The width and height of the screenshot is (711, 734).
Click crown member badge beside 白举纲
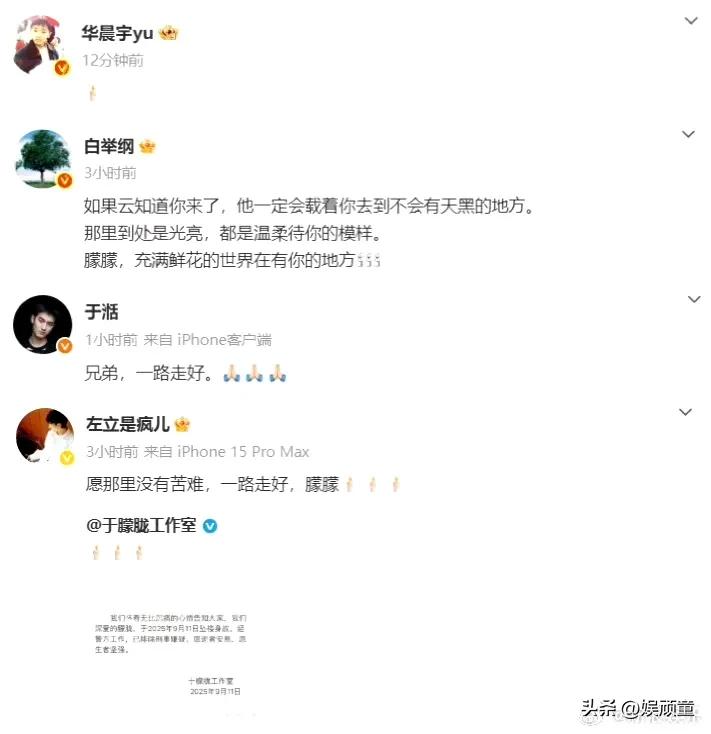[x=147, y=147]
